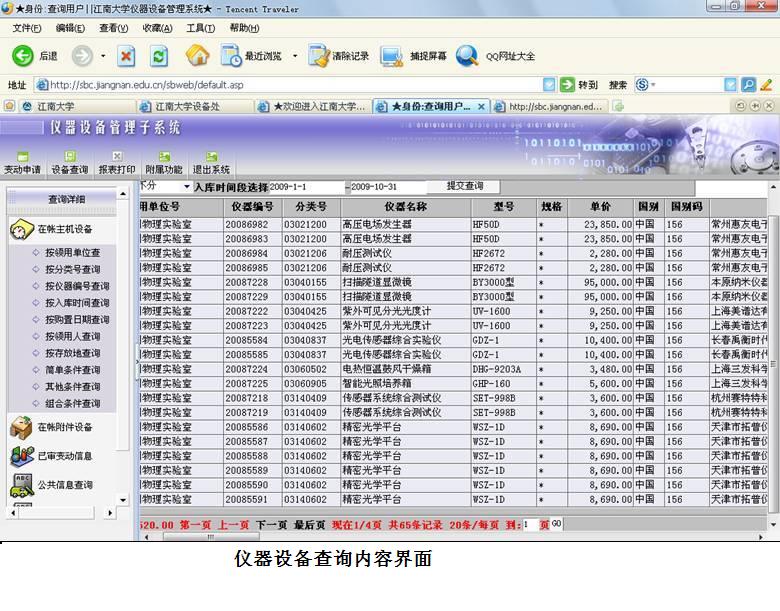
Task: Click the 提交查询 submit button
Action: [x=464, y=187]
